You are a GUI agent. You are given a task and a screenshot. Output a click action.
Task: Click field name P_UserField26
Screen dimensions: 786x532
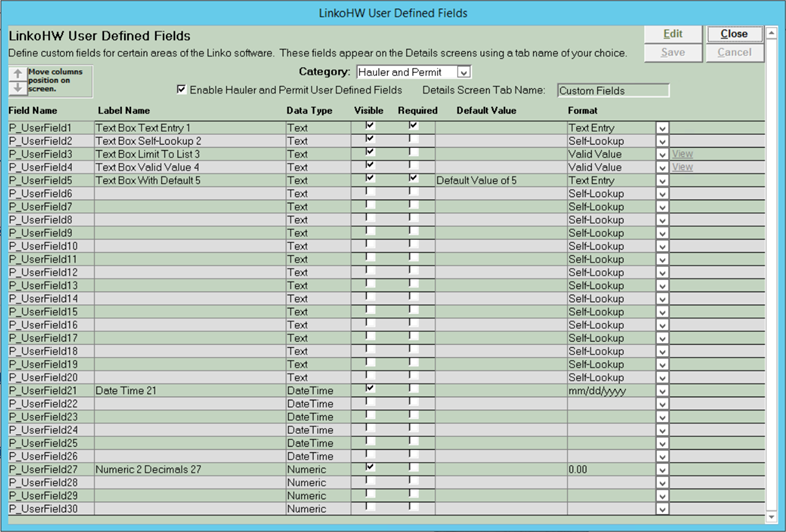[x=43, y=456]
